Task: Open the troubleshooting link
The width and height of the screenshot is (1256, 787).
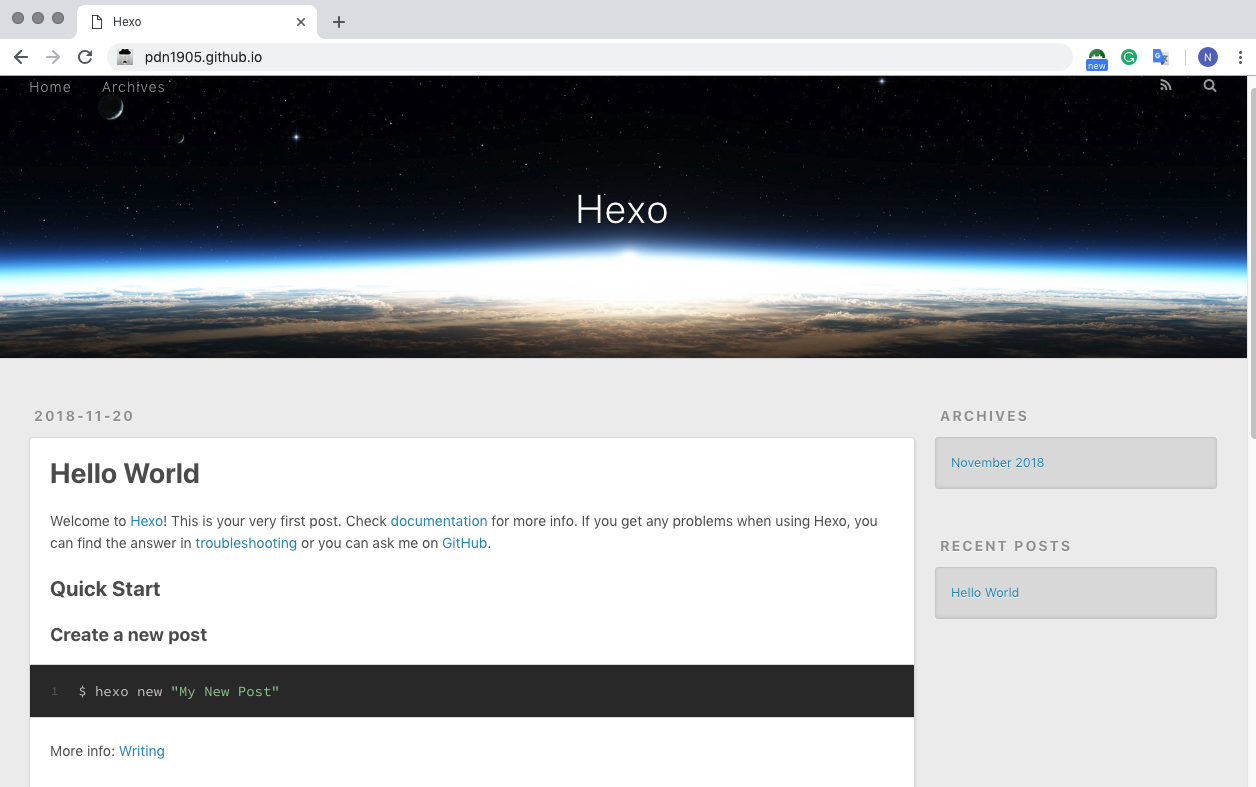Action: coord(246,543)
